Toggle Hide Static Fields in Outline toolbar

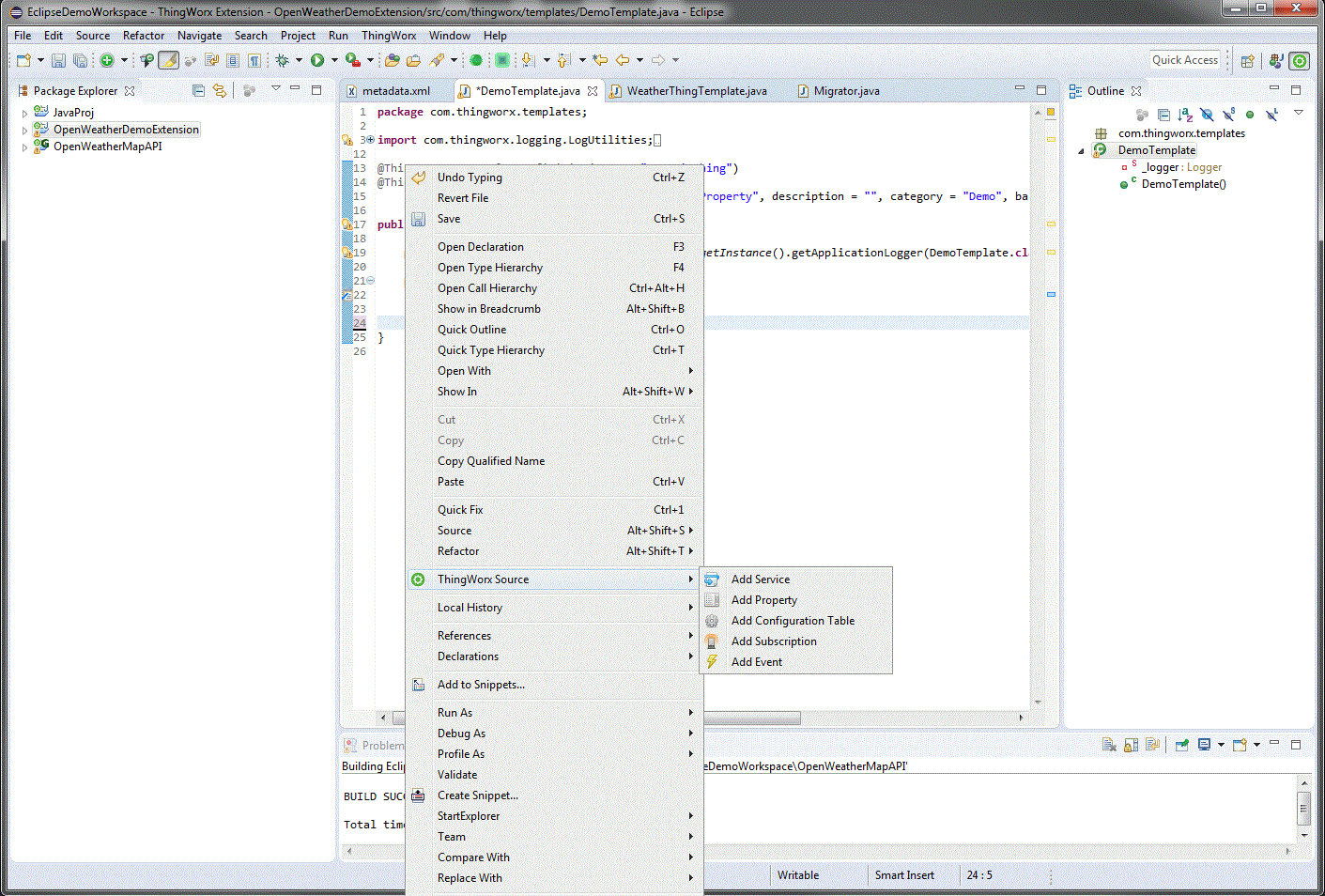[x=1229, y=116]
